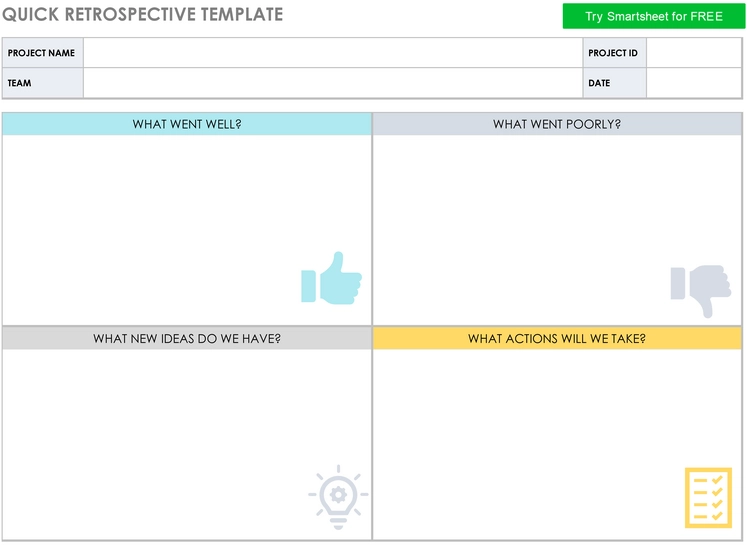Click the Date value field

tap(694, 83)
